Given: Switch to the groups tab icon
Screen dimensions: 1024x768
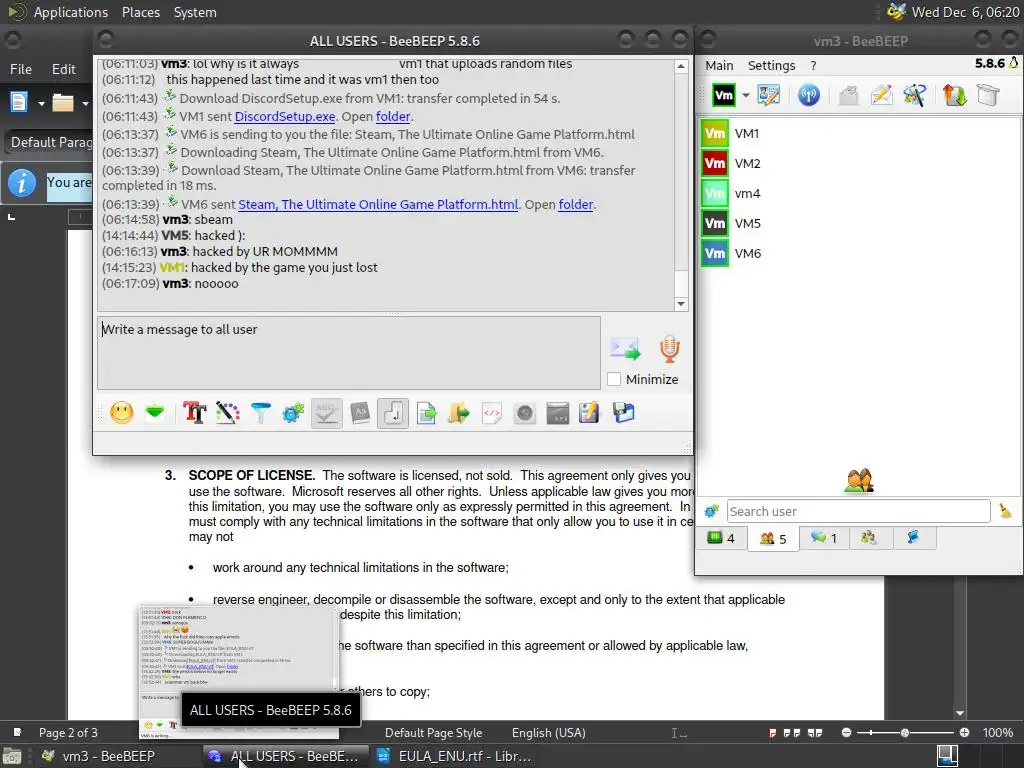Looking at the screenshot, I should pos(869,538).
